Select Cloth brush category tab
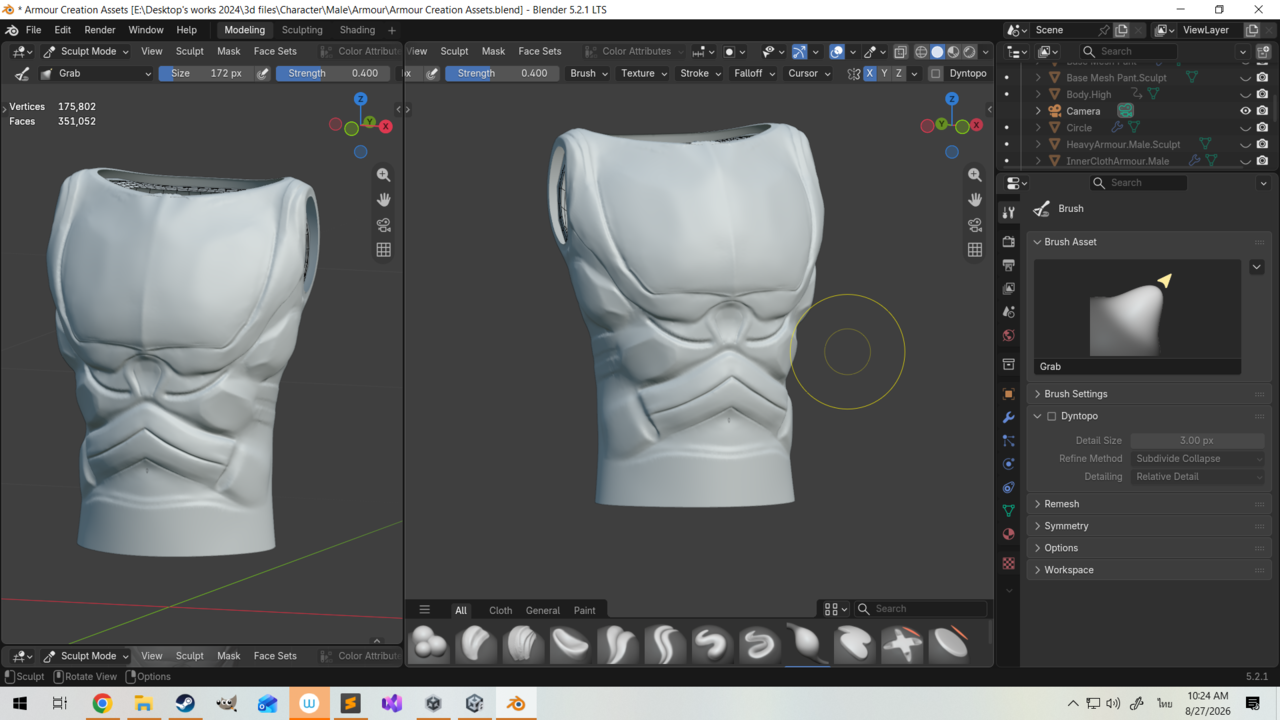Image resolution: width=1280 pixels, height=720 pixels. coord(500,610)
